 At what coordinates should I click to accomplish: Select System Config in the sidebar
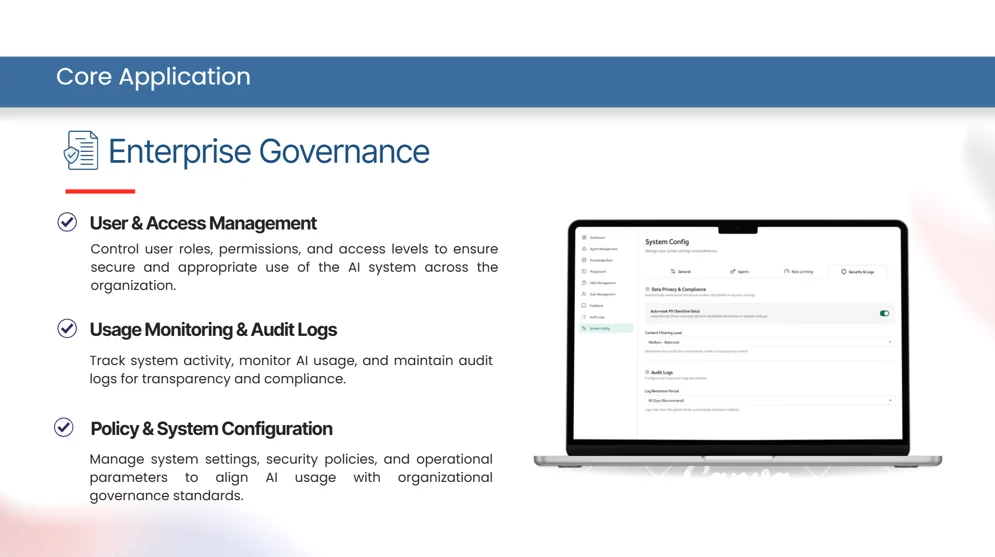[x=606, y=329]
